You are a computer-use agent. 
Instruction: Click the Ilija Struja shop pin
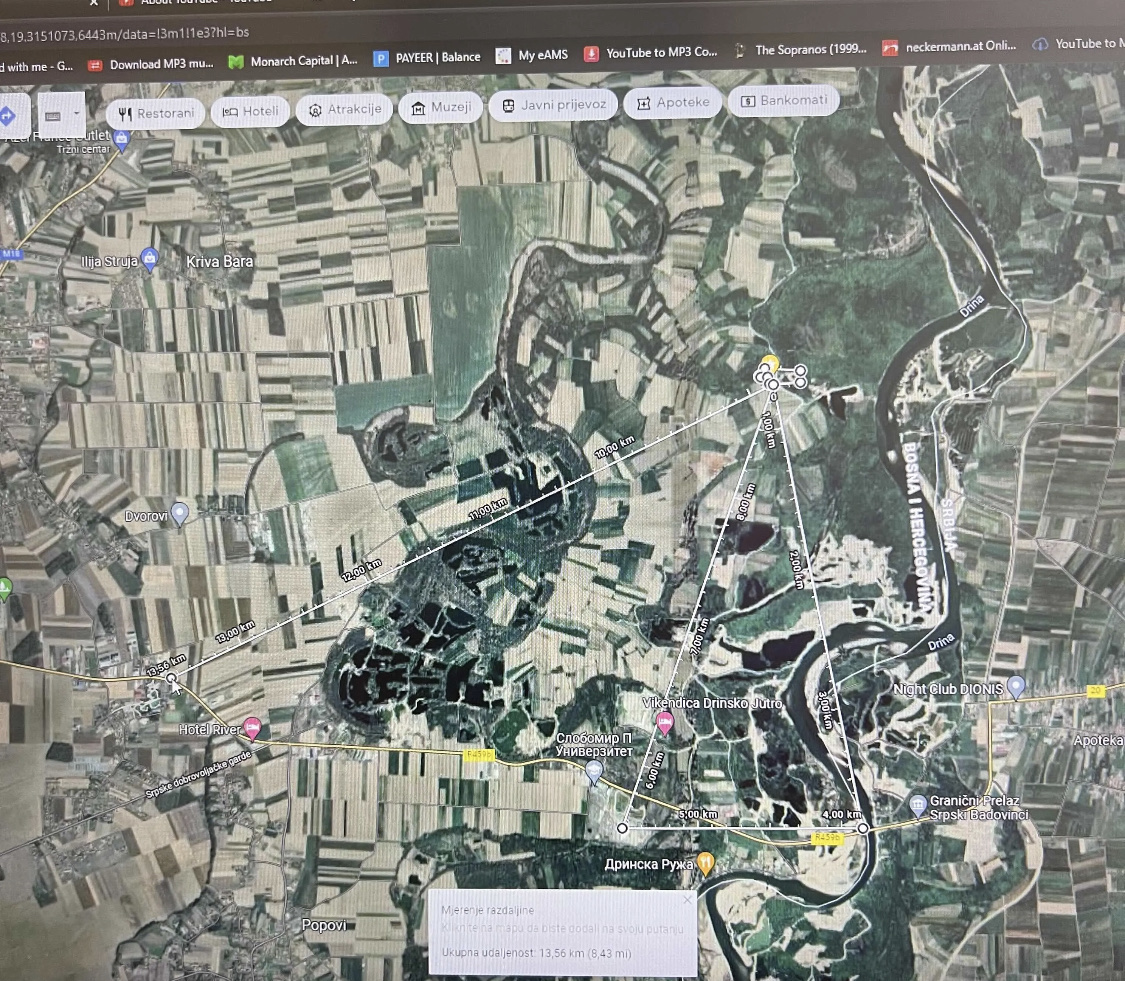tap(150, 258)
